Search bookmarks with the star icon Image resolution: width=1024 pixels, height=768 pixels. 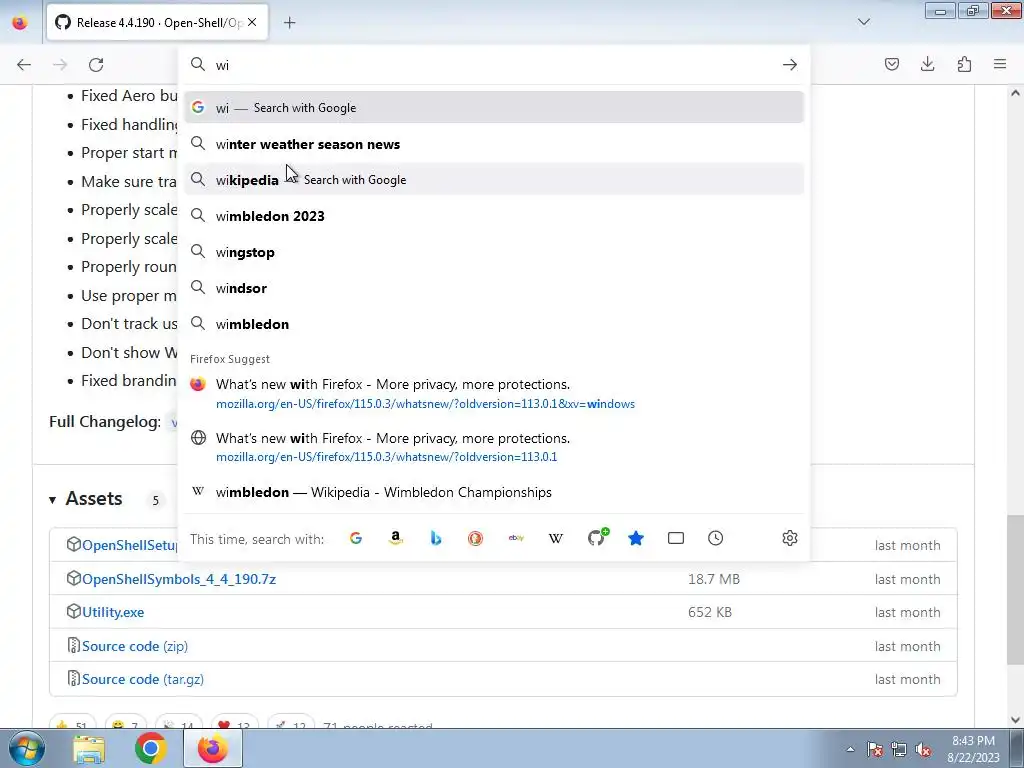pyautogui.click(x=635, y=538)
